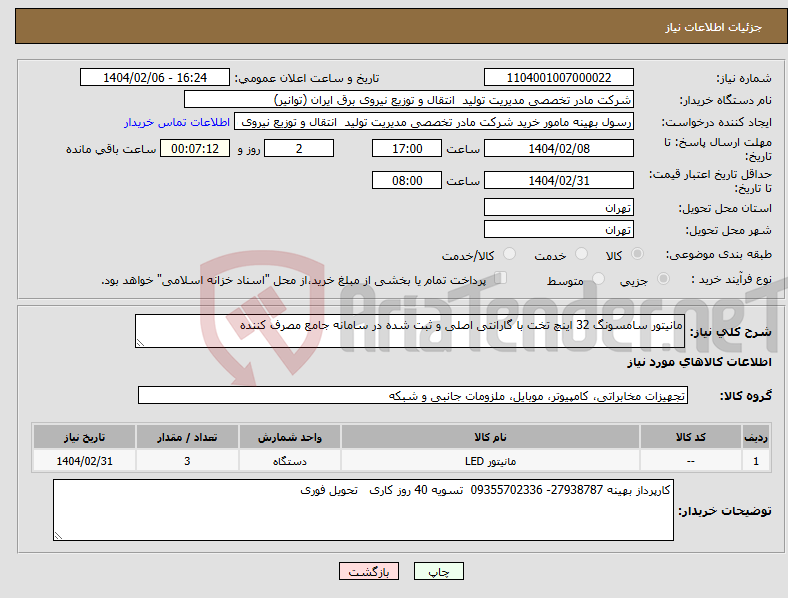788x598 pixels.
Task: Click the price validity date 1404/02/31 field
Action: [x=558, y=180]
